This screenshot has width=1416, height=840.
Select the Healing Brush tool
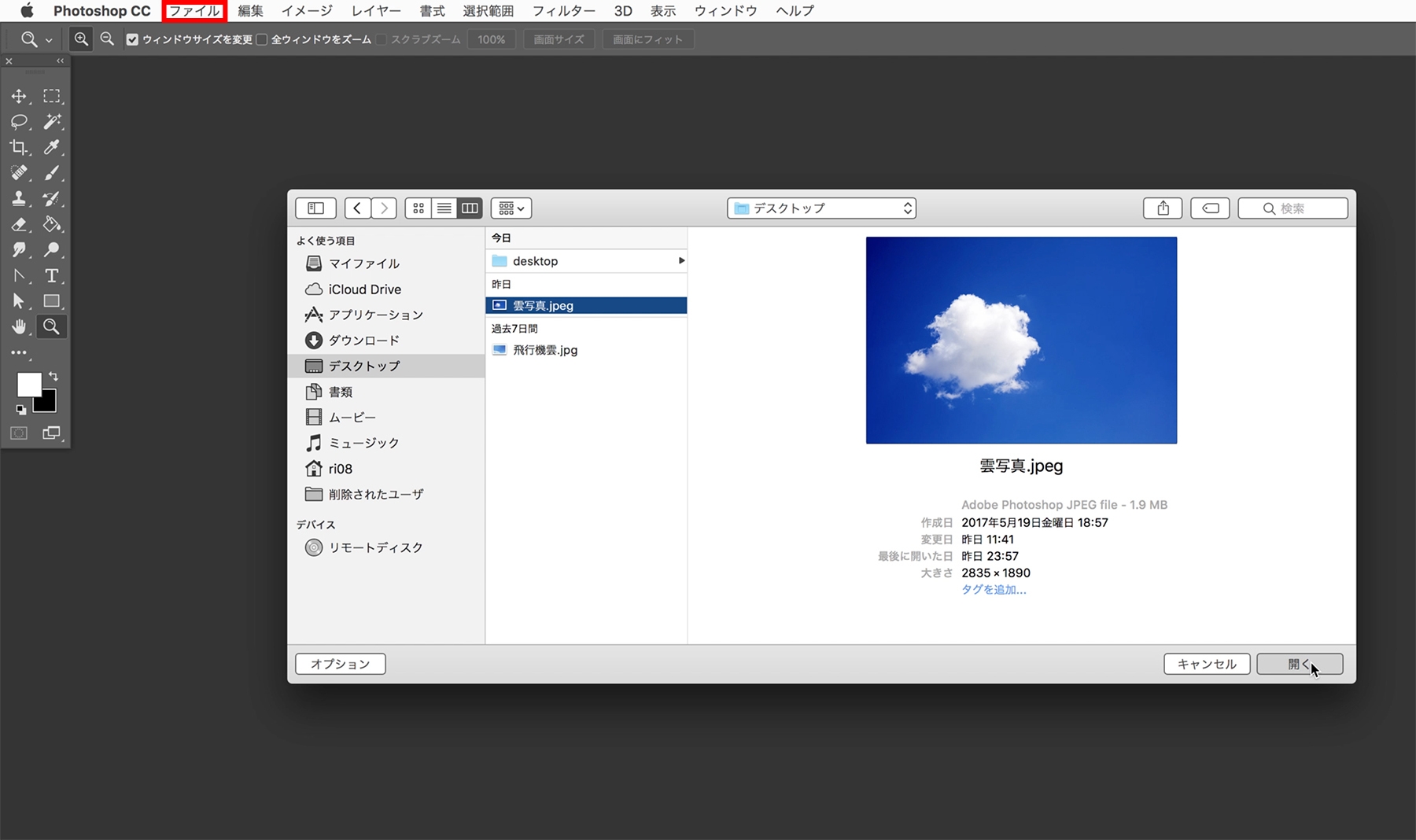click(19, 173)
